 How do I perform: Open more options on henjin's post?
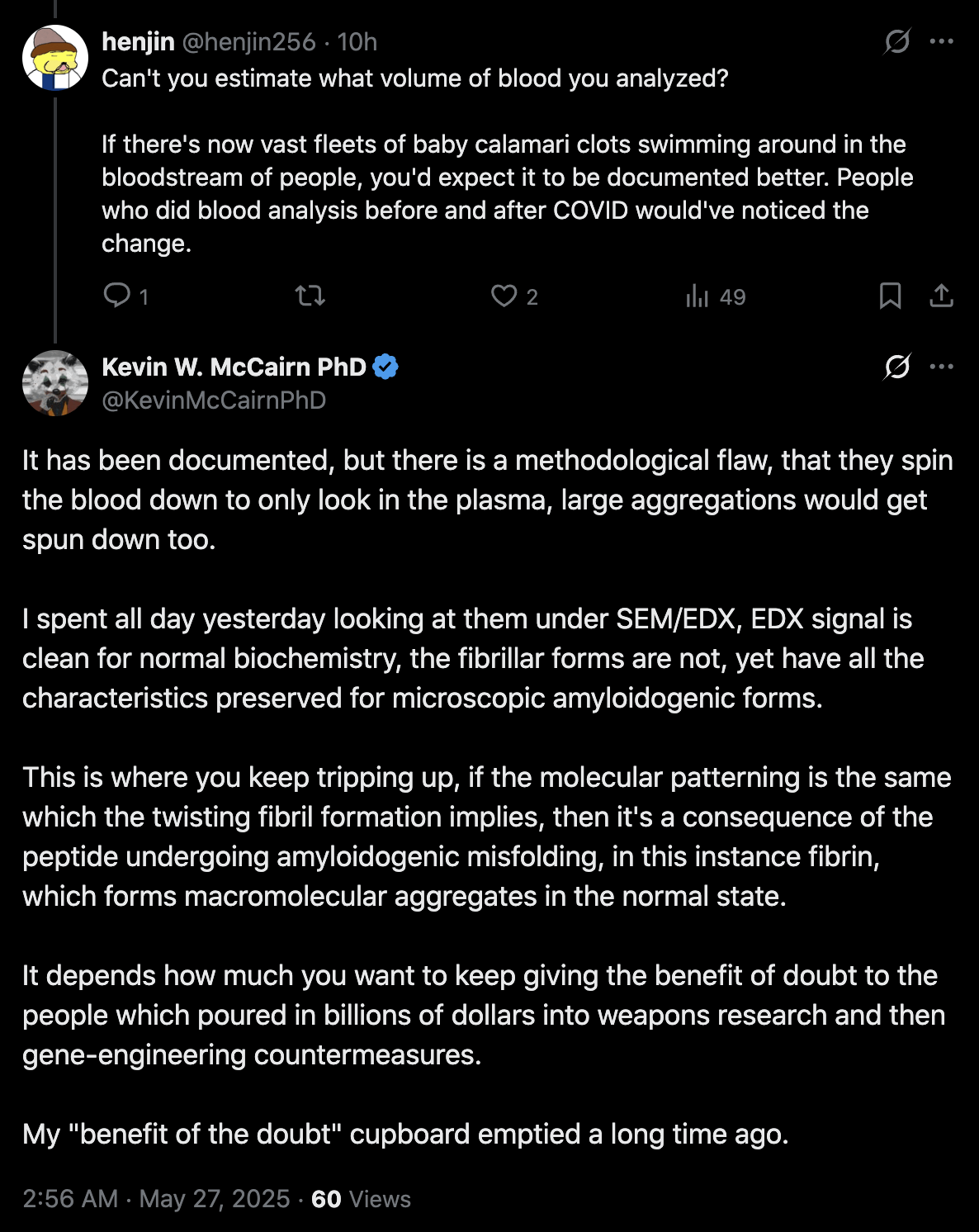[x=941, y=41]
